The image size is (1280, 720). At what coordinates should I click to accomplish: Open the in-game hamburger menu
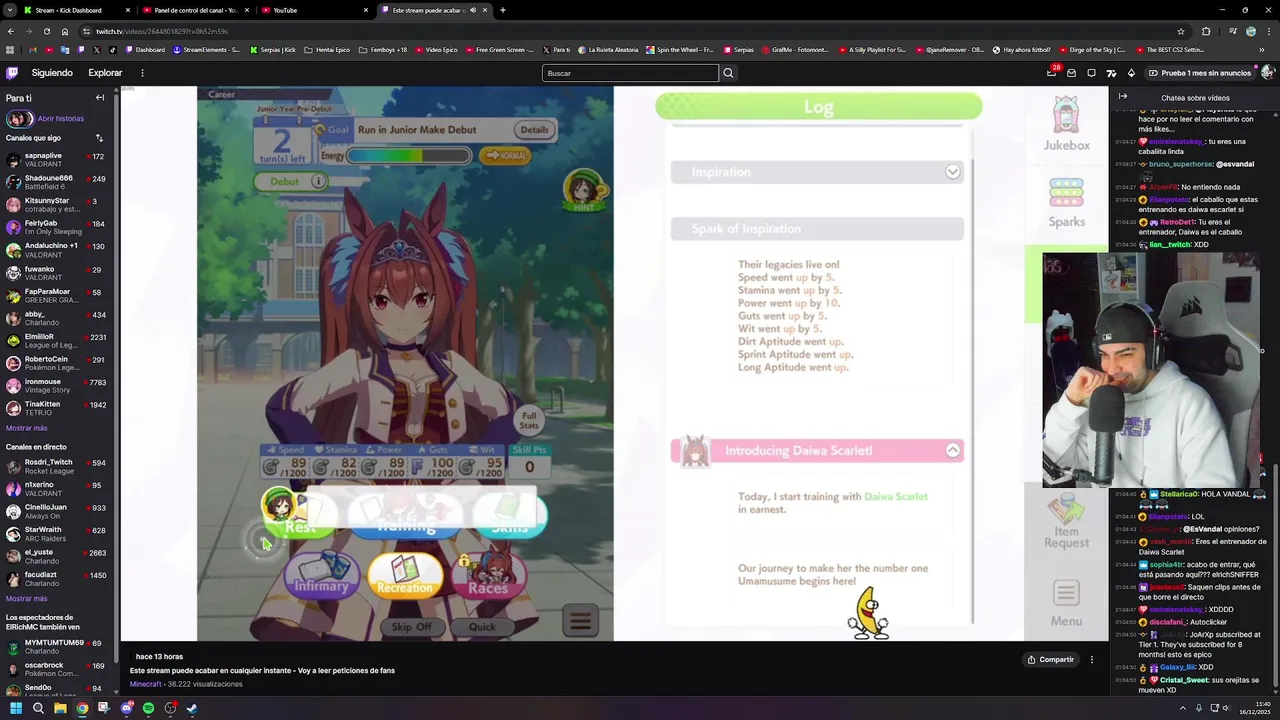580,621
